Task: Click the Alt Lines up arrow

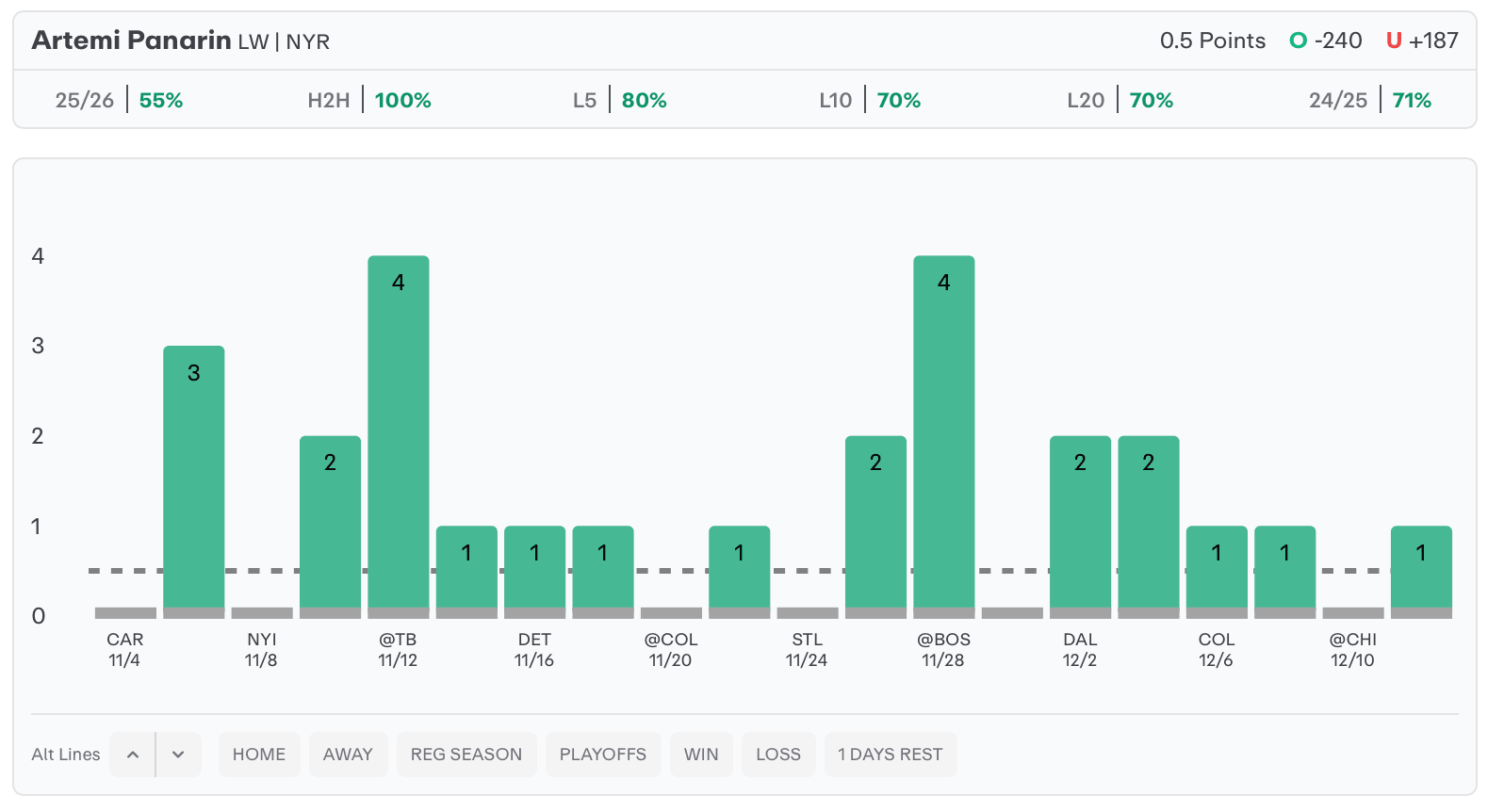Action: [133, 755]
